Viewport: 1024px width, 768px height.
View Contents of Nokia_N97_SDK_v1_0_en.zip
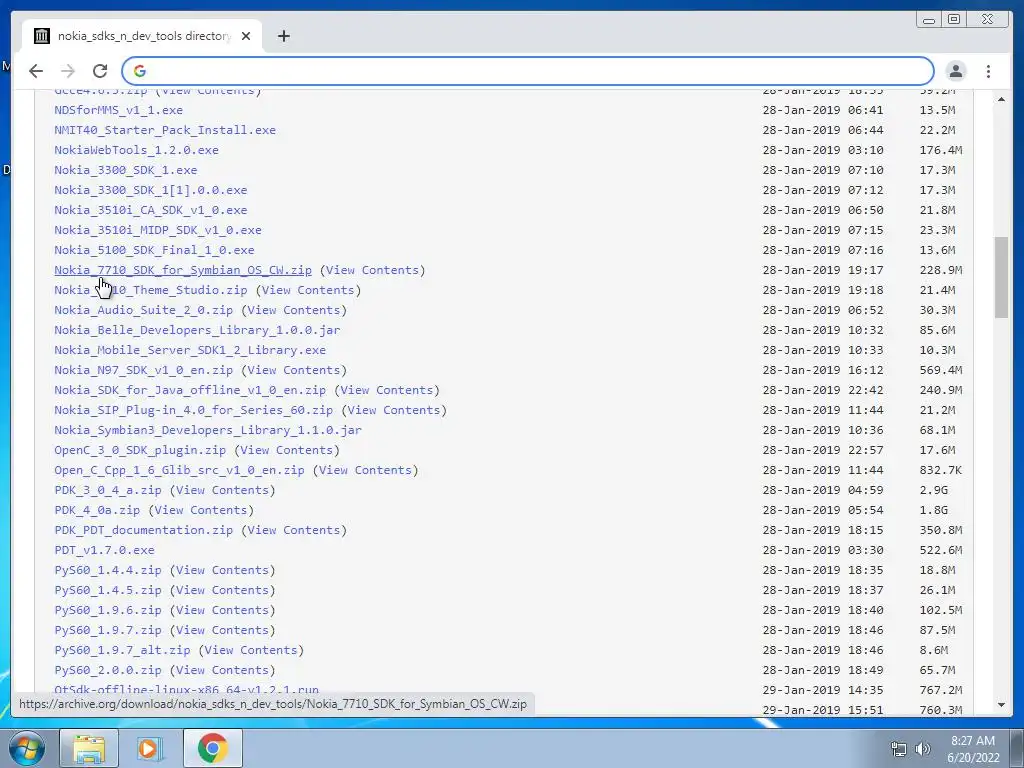coord(294,370)
